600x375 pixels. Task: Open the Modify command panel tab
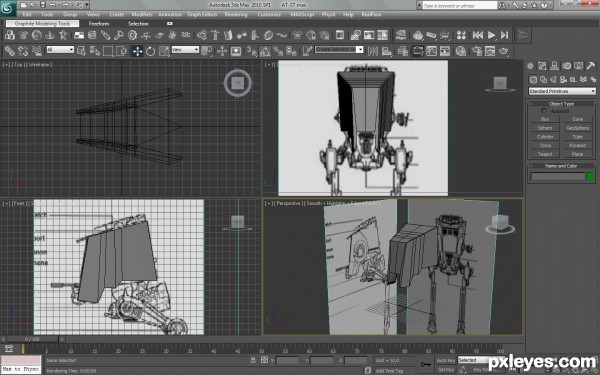542,66
